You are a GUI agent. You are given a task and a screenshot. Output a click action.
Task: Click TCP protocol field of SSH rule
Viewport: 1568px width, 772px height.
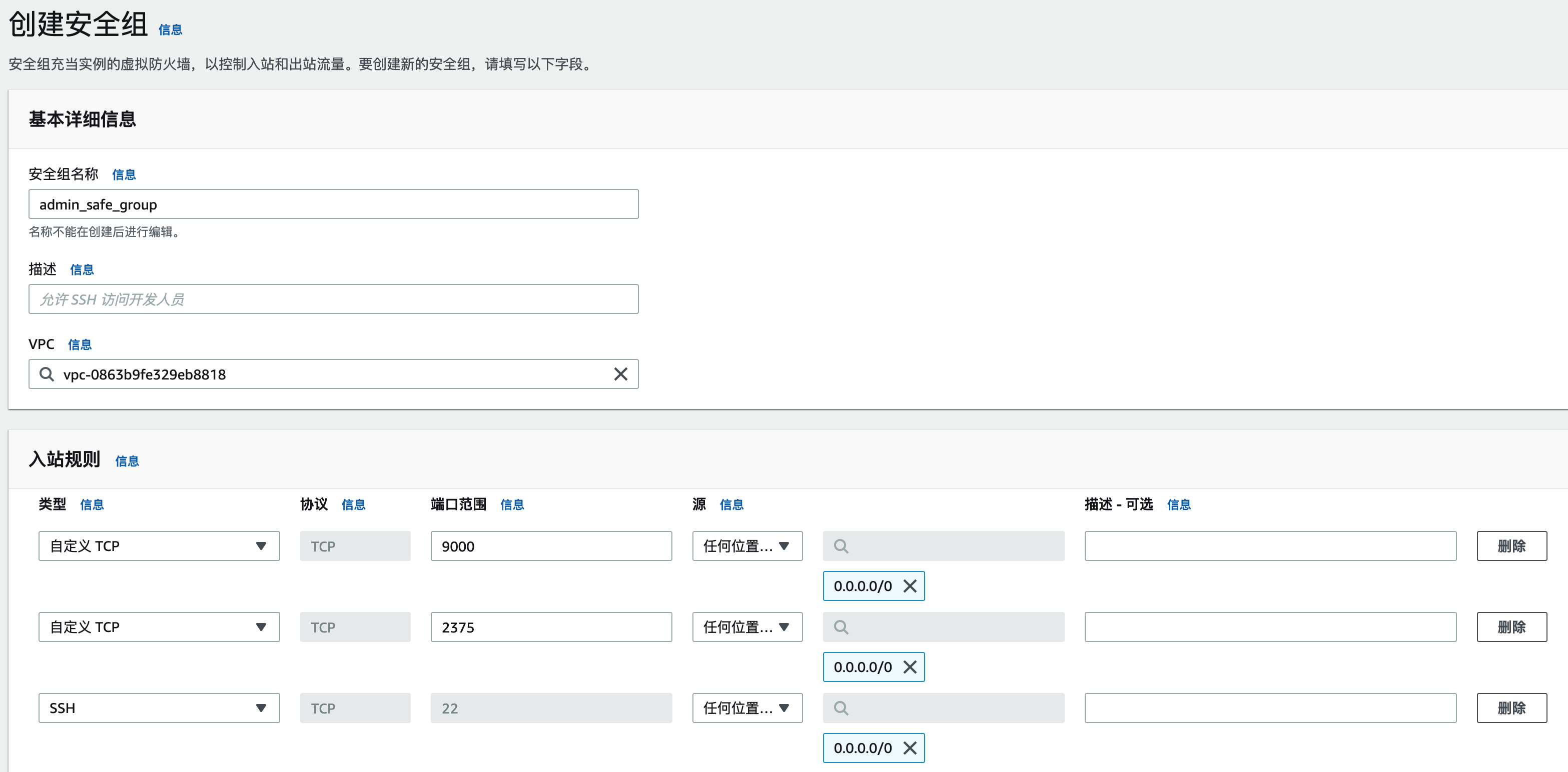(x=355, y=707)
